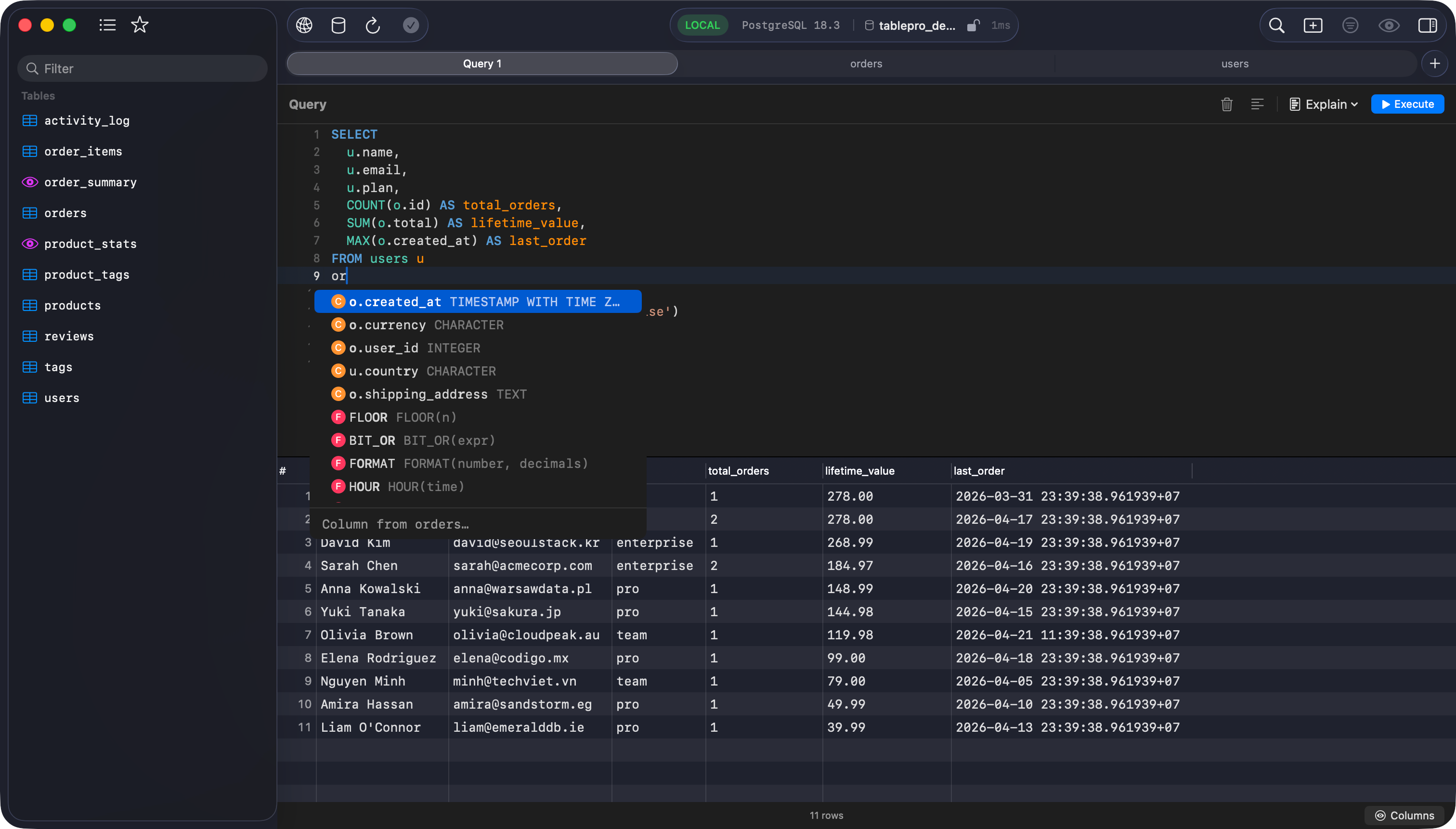Image resolution: width=1456 pixels, height=829 pixels.
Task: Open the Explain dropdown
Action: pyautogui.click(x=1323, y=104)
